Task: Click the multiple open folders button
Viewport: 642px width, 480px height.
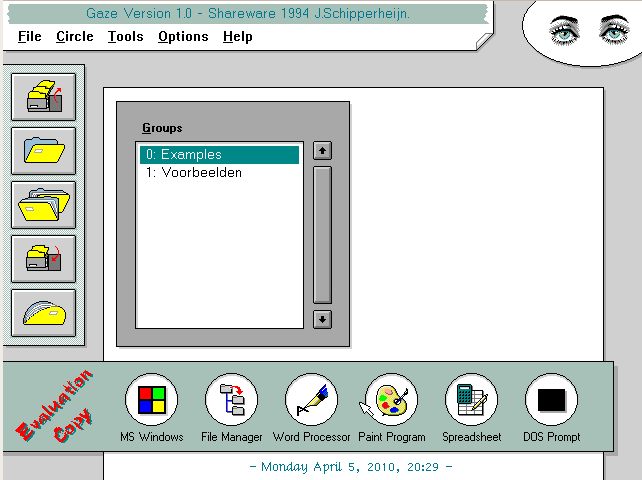Action: (x=43, y=205)
